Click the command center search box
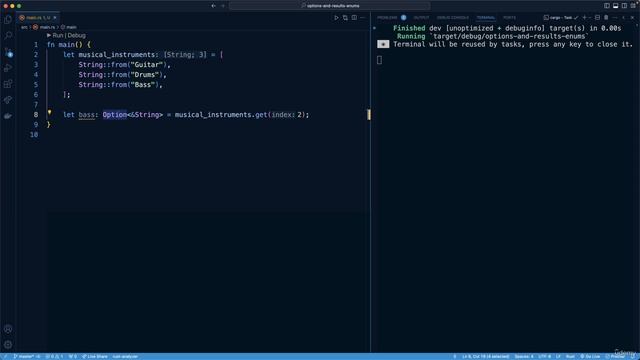The width and height of the screenshot is (640, 360). 330,6
